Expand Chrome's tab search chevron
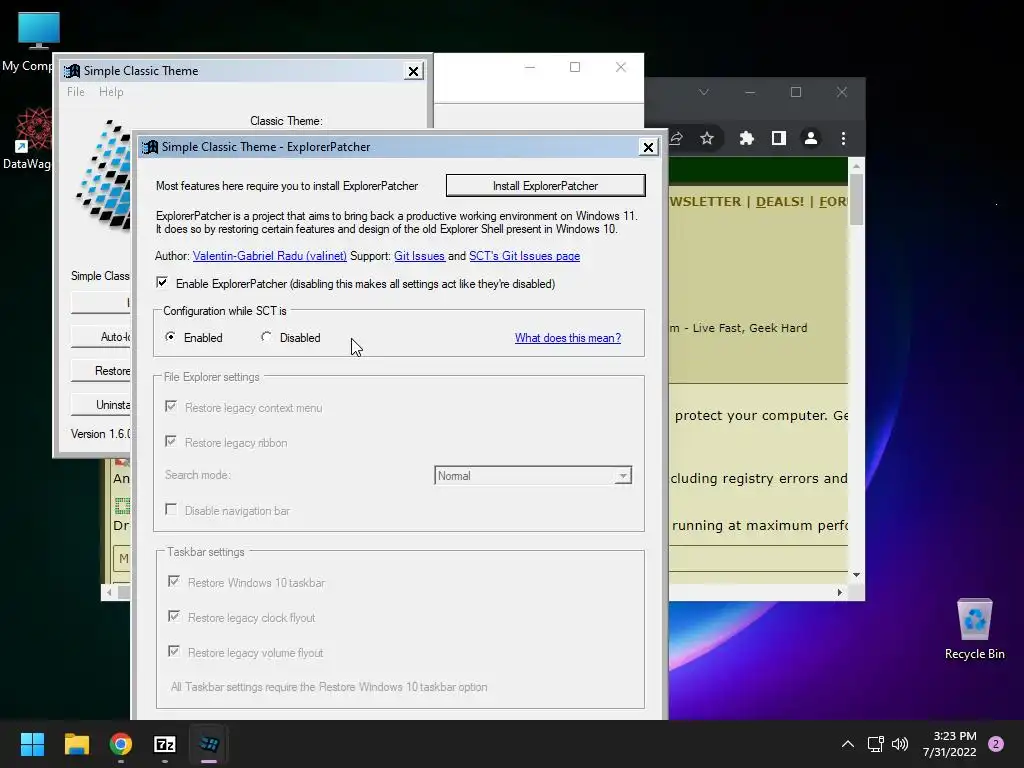Image resolution: width=1024 pixels, height=768 pixels. [x=703, y=92]
